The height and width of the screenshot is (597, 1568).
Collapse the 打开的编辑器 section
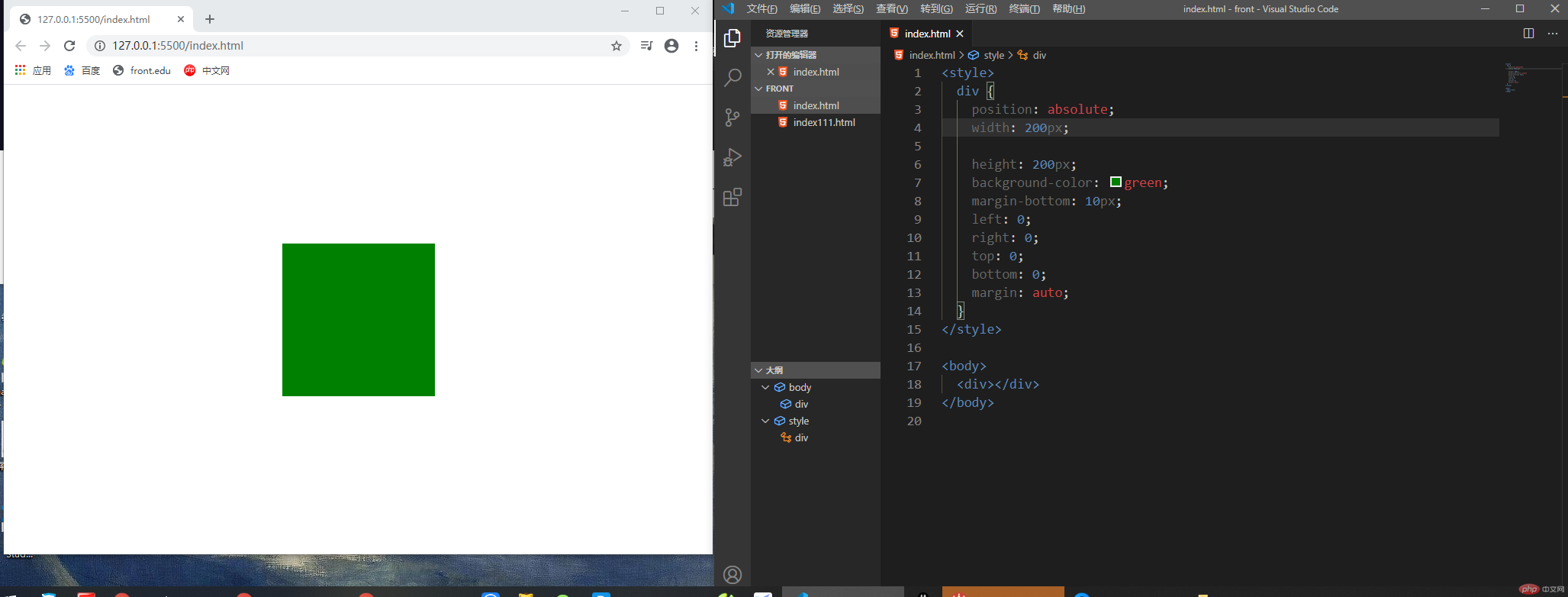(x=758, y=55)
